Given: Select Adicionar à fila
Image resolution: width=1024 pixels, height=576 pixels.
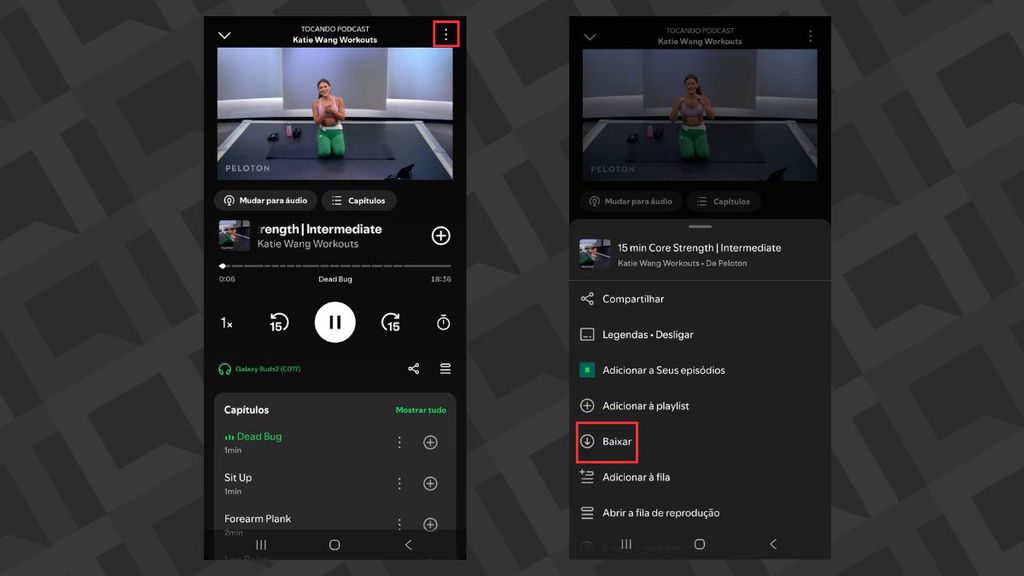Looking at the screenshot, I should (x=700, y=477).
